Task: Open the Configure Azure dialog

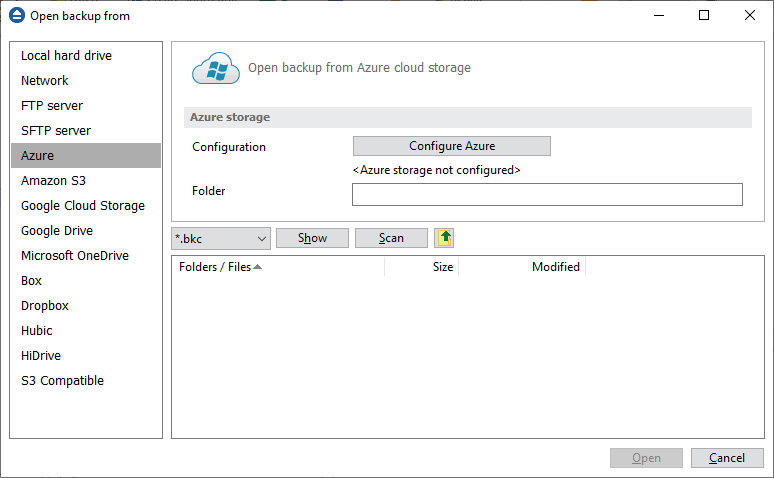Action: coord(452,146)
